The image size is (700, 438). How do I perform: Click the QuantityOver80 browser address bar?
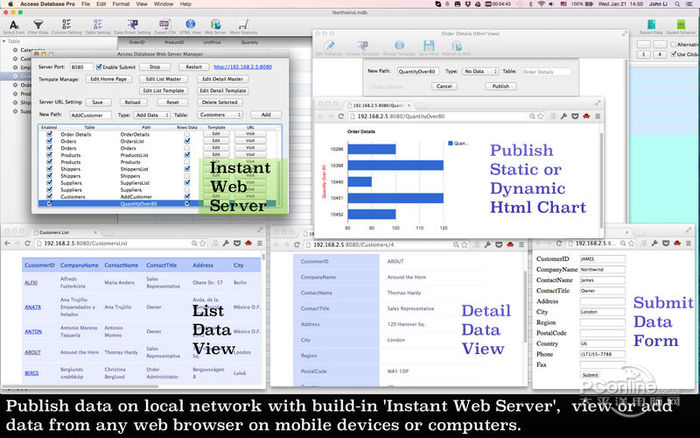440,116
